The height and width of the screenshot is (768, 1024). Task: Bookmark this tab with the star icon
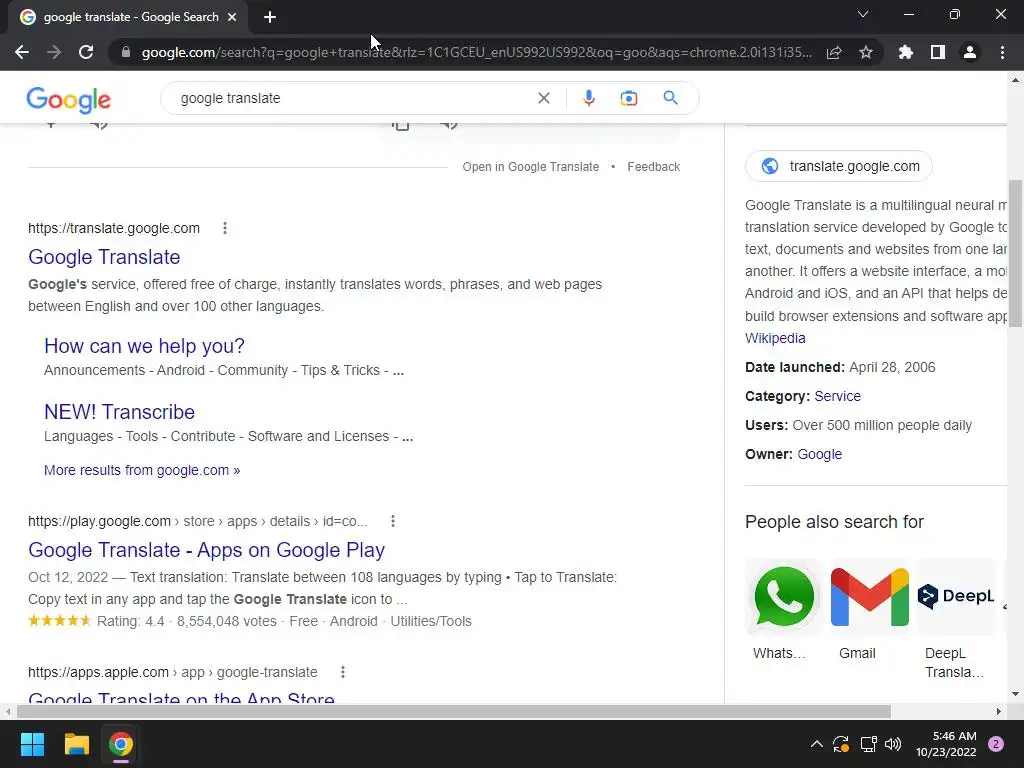[x=866, y=52]
